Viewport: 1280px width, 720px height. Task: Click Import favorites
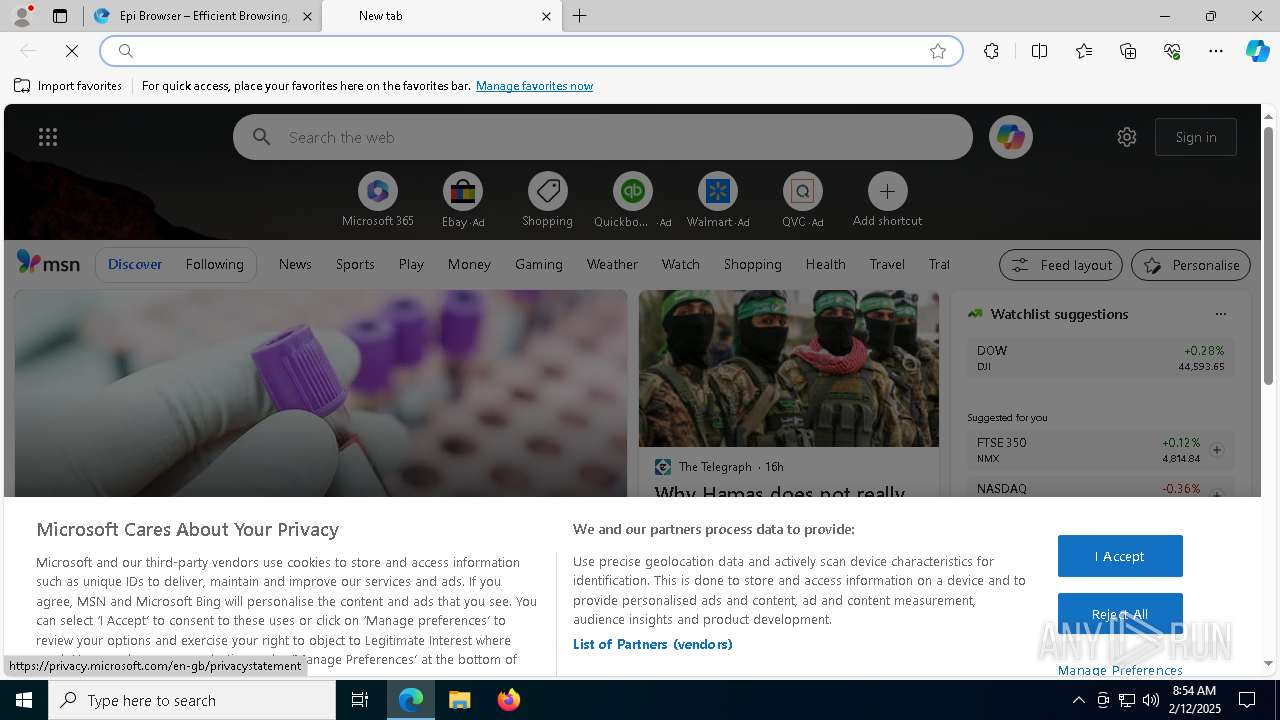pos(68,86)
